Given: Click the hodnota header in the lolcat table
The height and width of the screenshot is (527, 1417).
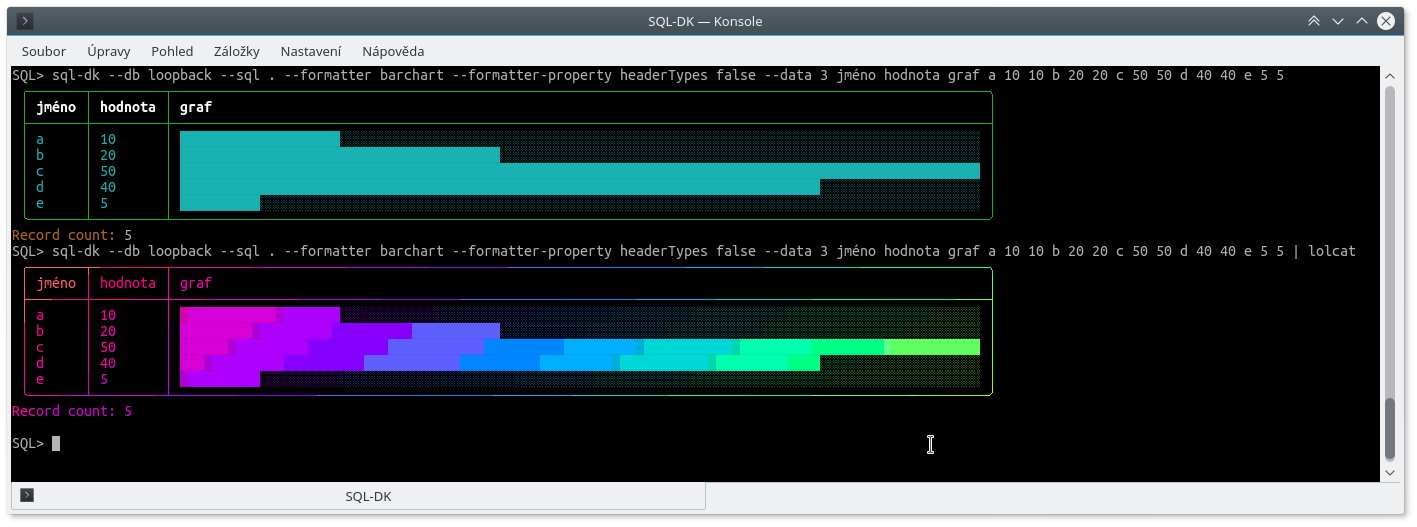Looking at the screenshot, I should (128, 283).
